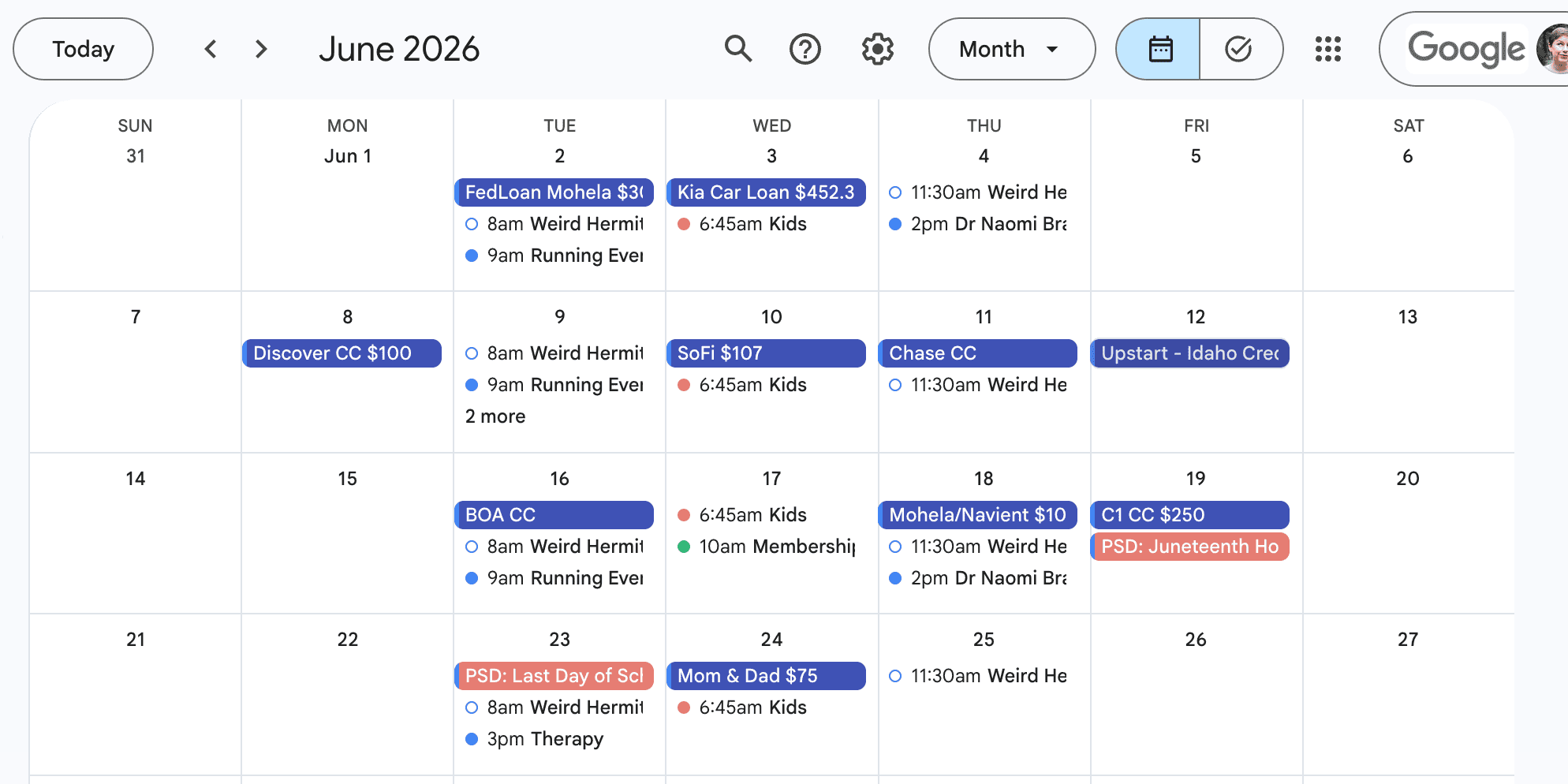Open the FedLoan Mohela event on June 2
The height and width of the screenshot is (784, 1568).
(554, 192)
